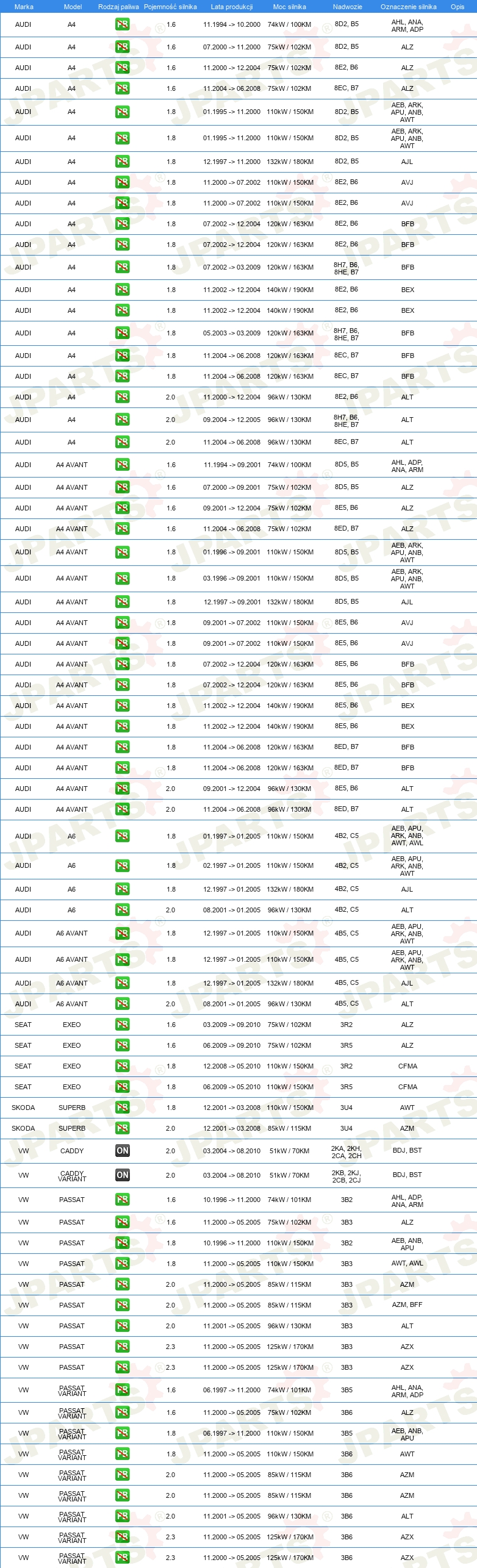Viewport: 477px width, 1568px height.
Task: Click fuel icon in Passat Variant 06.1997 74kW row
Action: tap(122, 1390)
